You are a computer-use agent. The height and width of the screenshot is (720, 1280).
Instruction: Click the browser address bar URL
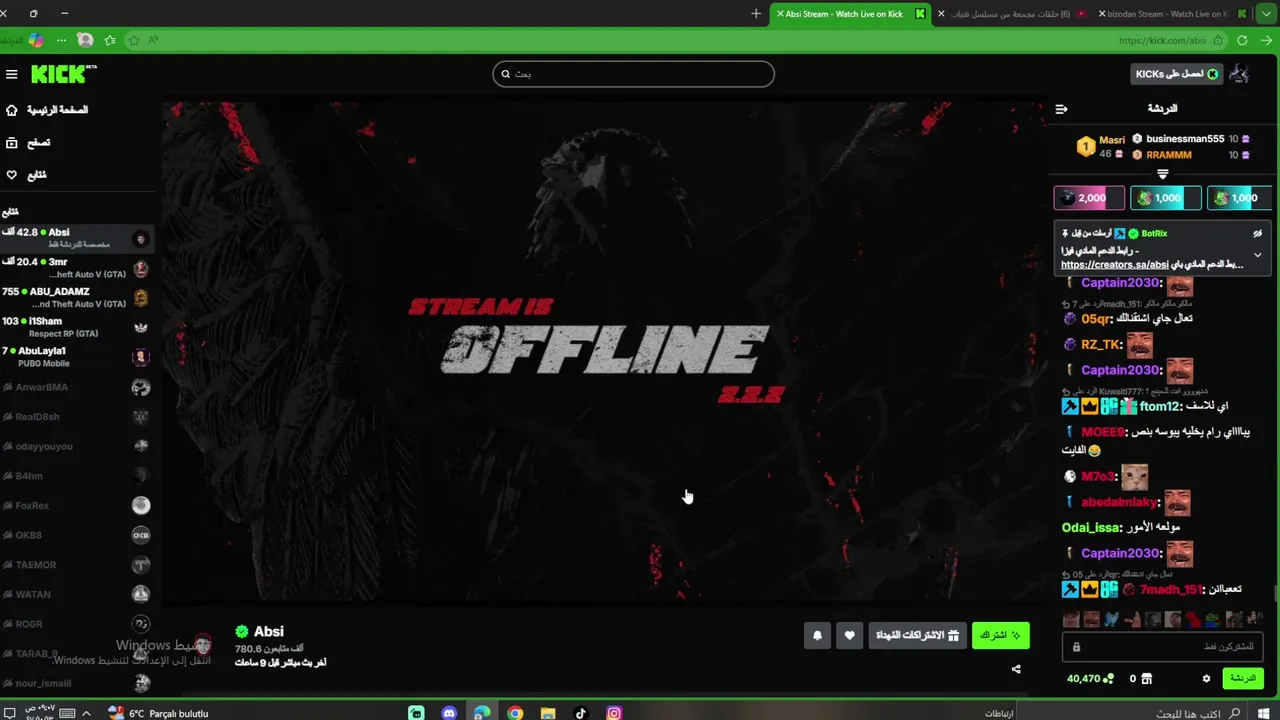click(x=1162, y=41)
